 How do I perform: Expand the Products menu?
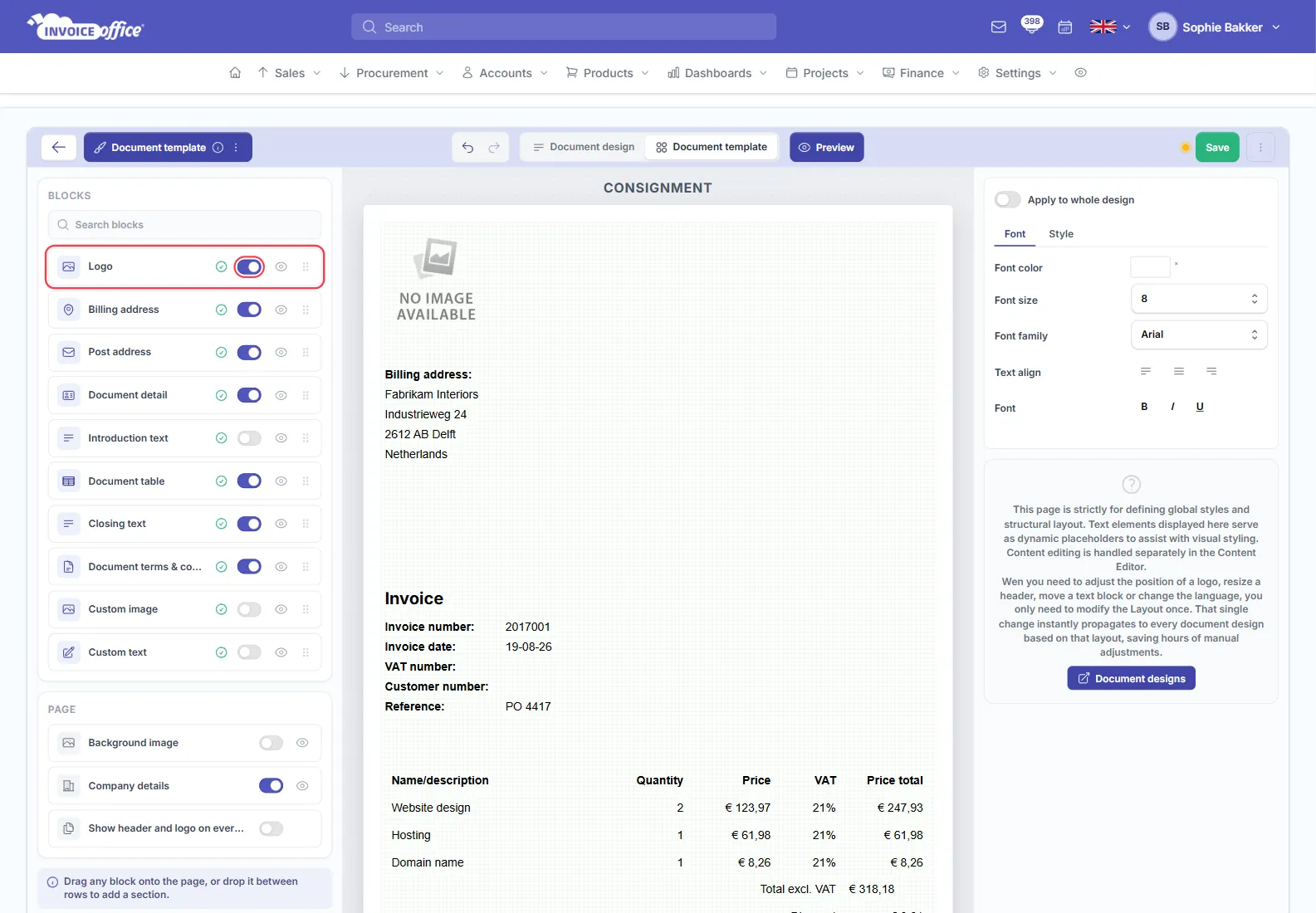tap(608, 73)
